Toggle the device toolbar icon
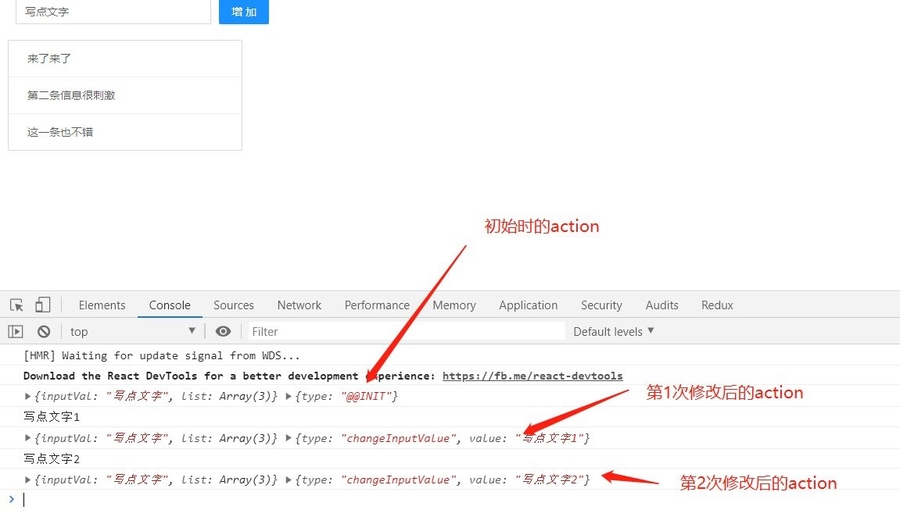 pyautogui.click(x=42, y=305)
